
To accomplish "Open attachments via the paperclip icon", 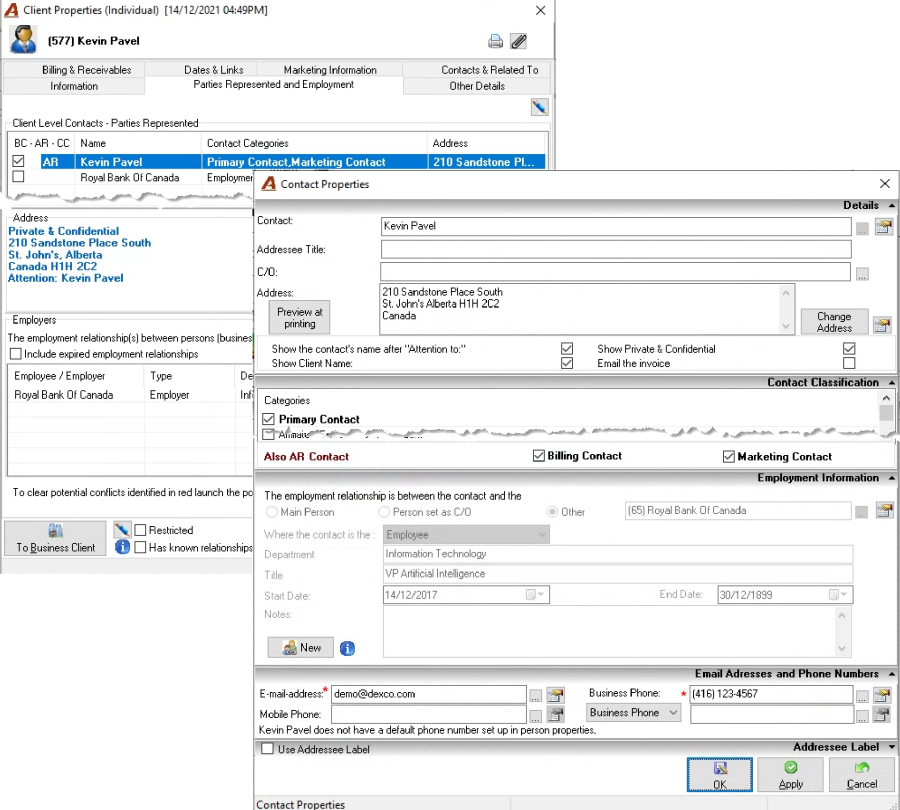I will coord(518,41).
